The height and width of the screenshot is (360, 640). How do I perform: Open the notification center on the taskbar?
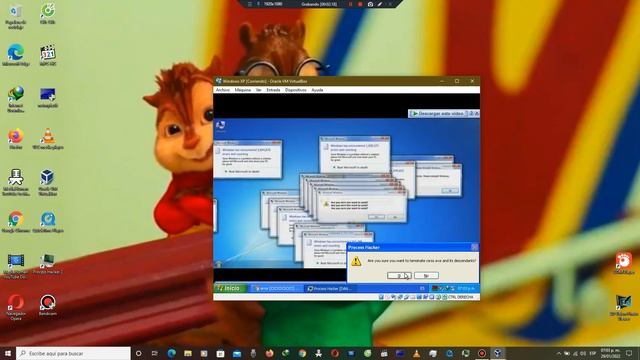pos(629,353)
